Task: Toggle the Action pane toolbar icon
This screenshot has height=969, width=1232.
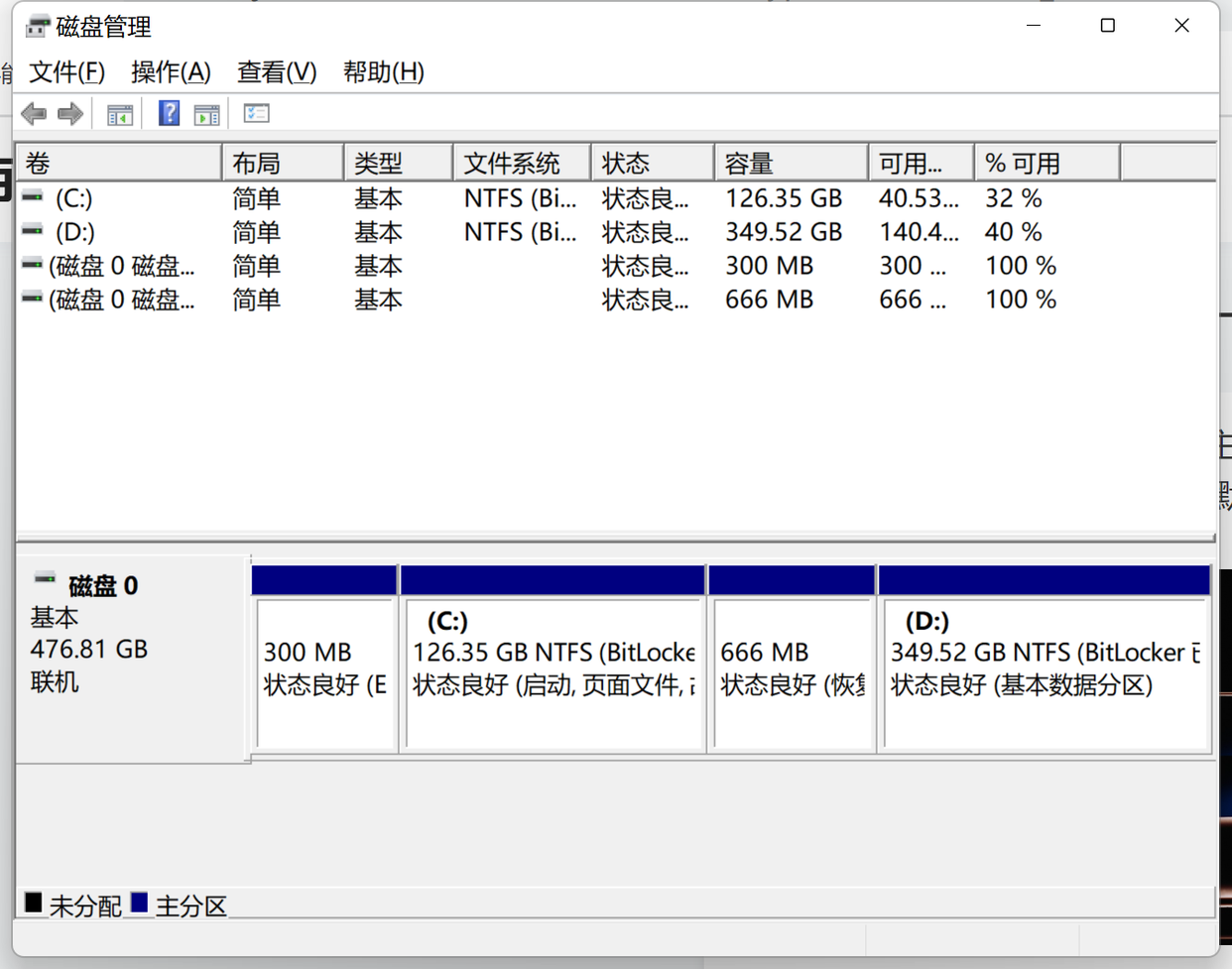Action: pyautogui.click(x=207, y=114)
